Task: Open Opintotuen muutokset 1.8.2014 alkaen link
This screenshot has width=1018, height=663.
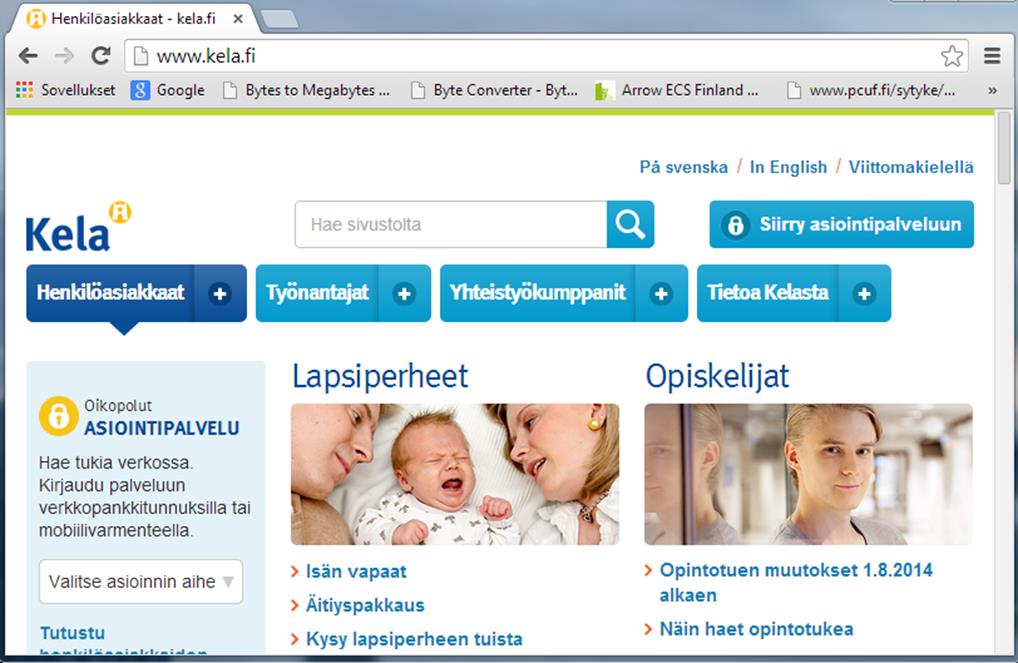Action: coord(796,582)
